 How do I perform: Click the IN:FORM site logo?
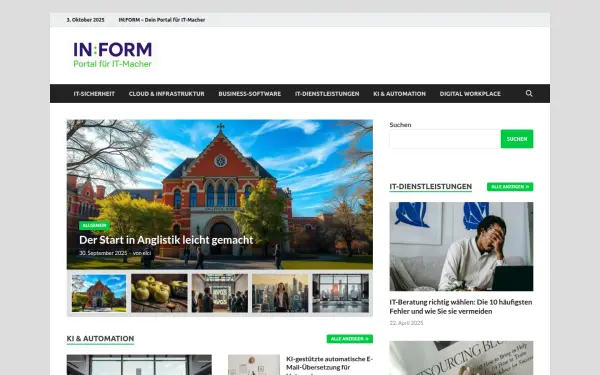coord(112,55)
